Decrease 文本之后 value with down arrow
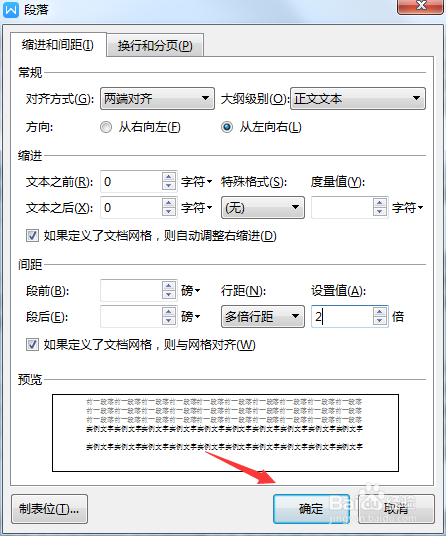Viewport: 446px width, 536px height. [x=168, y=212]
